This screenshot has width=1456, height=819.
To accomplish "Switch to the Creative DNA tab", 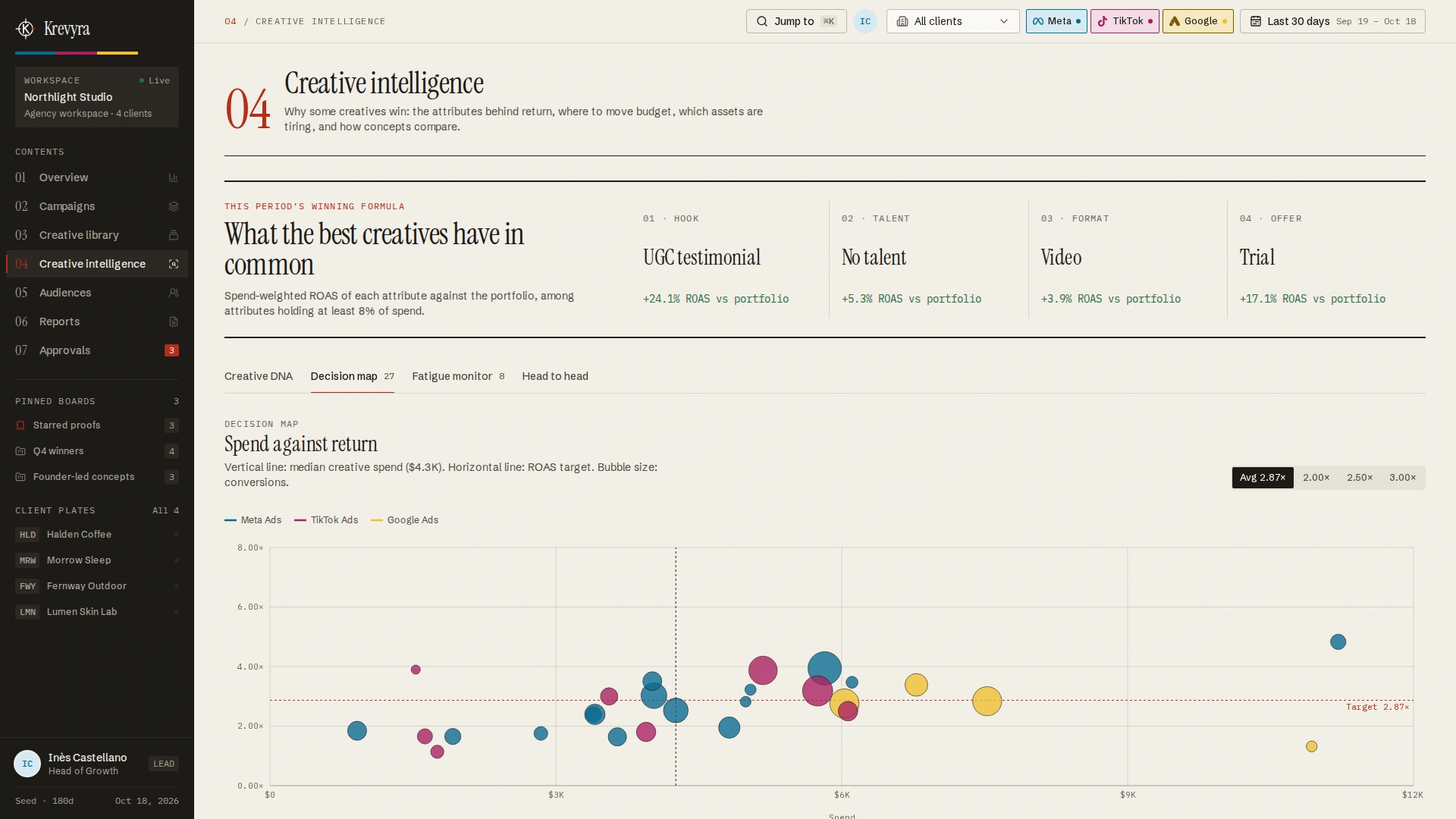I will coord(259,376).
